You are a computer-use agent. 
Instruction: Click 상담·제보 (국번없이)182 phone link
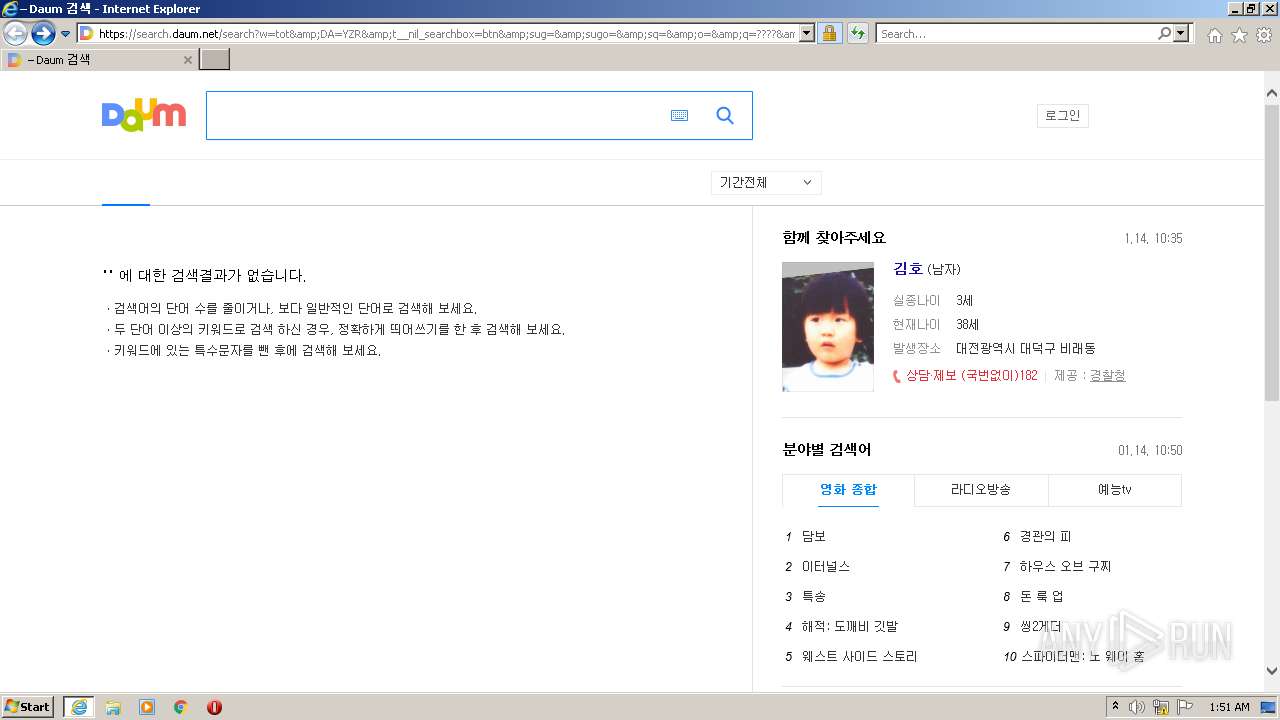pyautogui.click(x=965, y=376)
